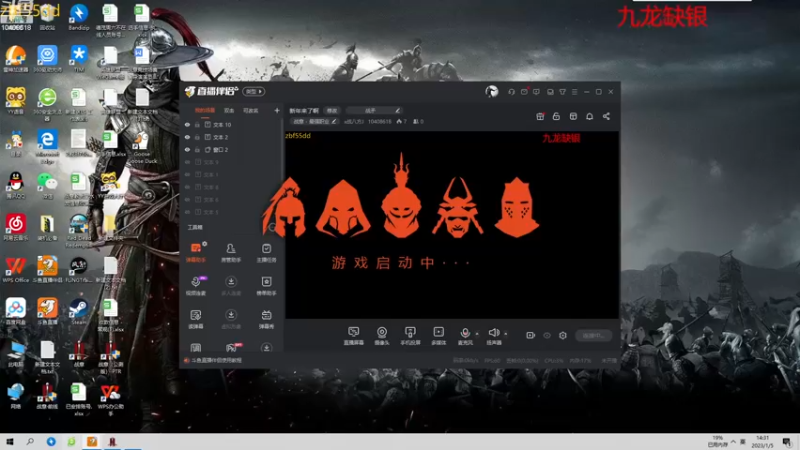Toggle preview eye icon in bottom bar

pyautogui.click(x=547, y=336)
